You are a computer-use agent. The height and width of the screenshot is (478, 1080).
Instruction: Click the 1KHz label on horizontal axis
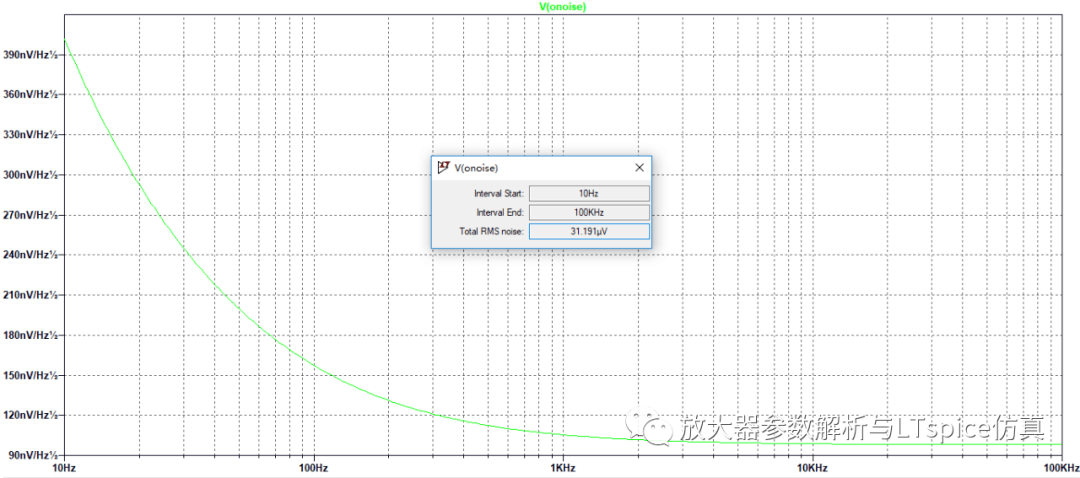[x=563, y=468]
